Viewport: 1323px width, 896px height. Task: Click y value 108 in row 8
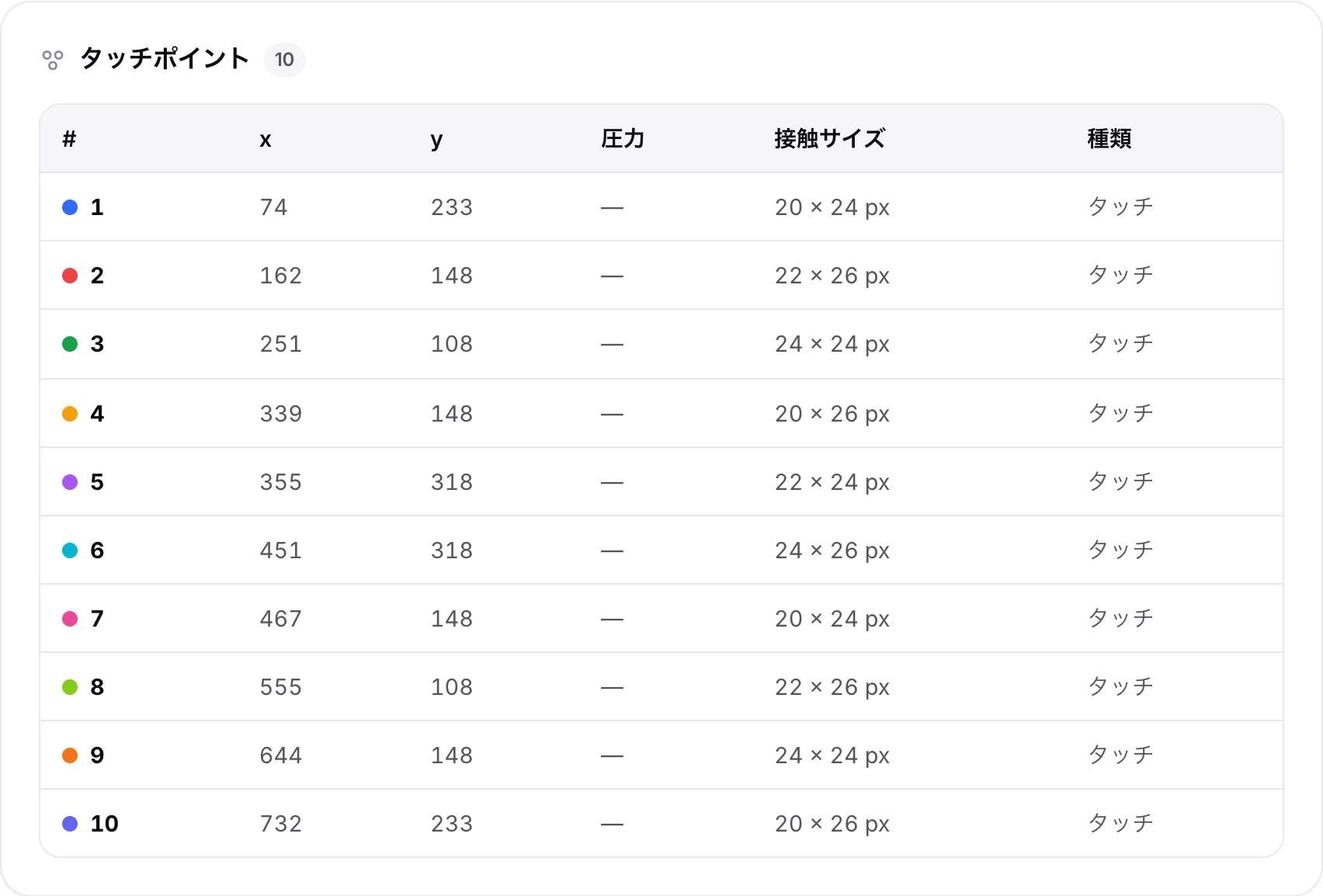[452, 687]
